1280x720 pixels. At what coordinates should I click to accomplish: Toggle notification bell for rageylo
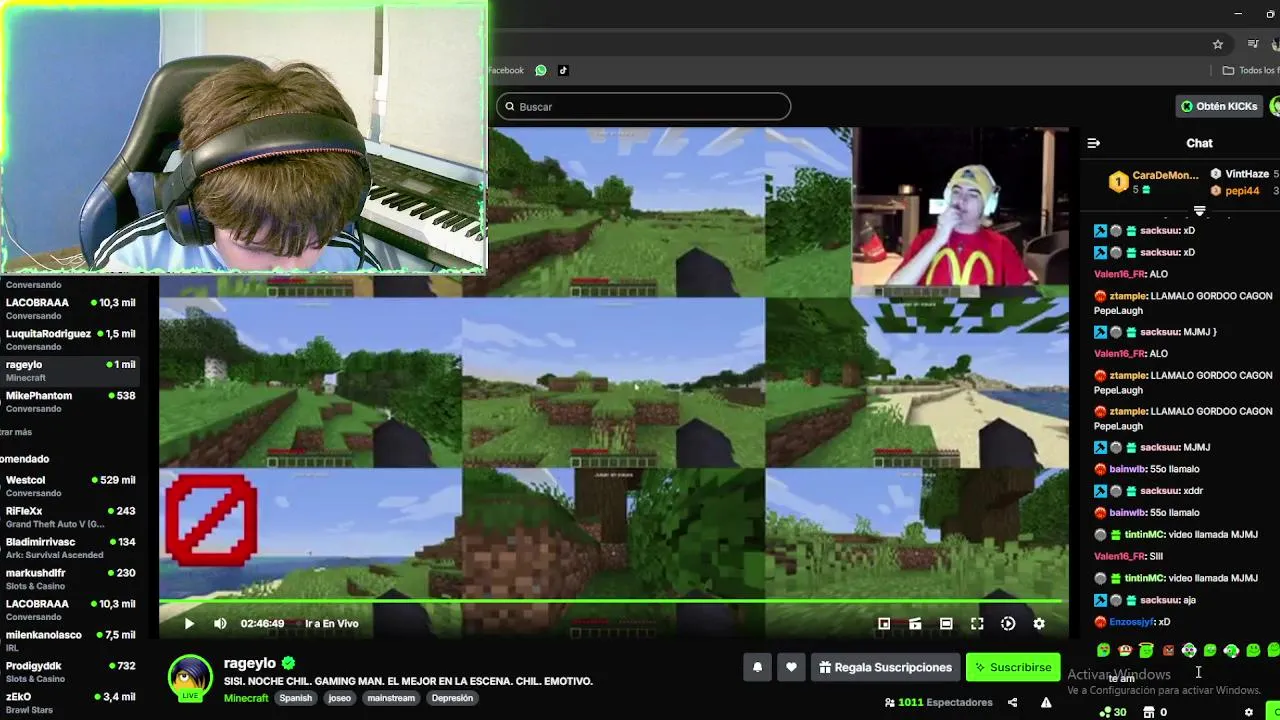[x=757, y=667]
